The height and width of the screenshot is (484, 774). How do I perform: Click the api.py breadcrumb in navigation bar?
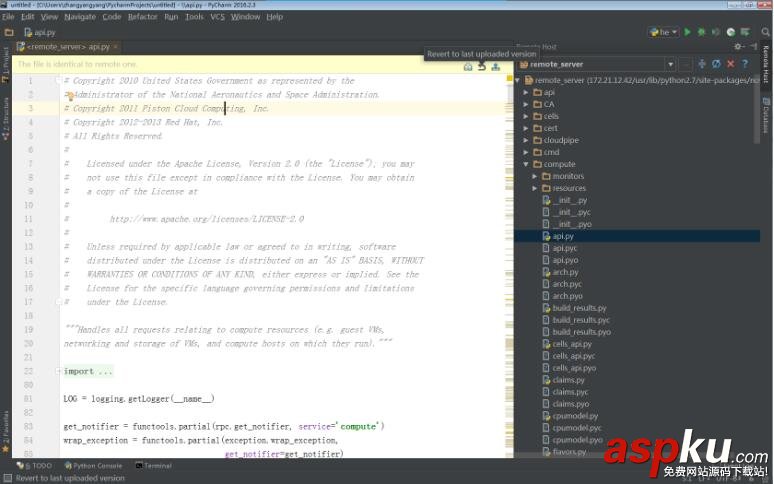(x=40, y=33)
